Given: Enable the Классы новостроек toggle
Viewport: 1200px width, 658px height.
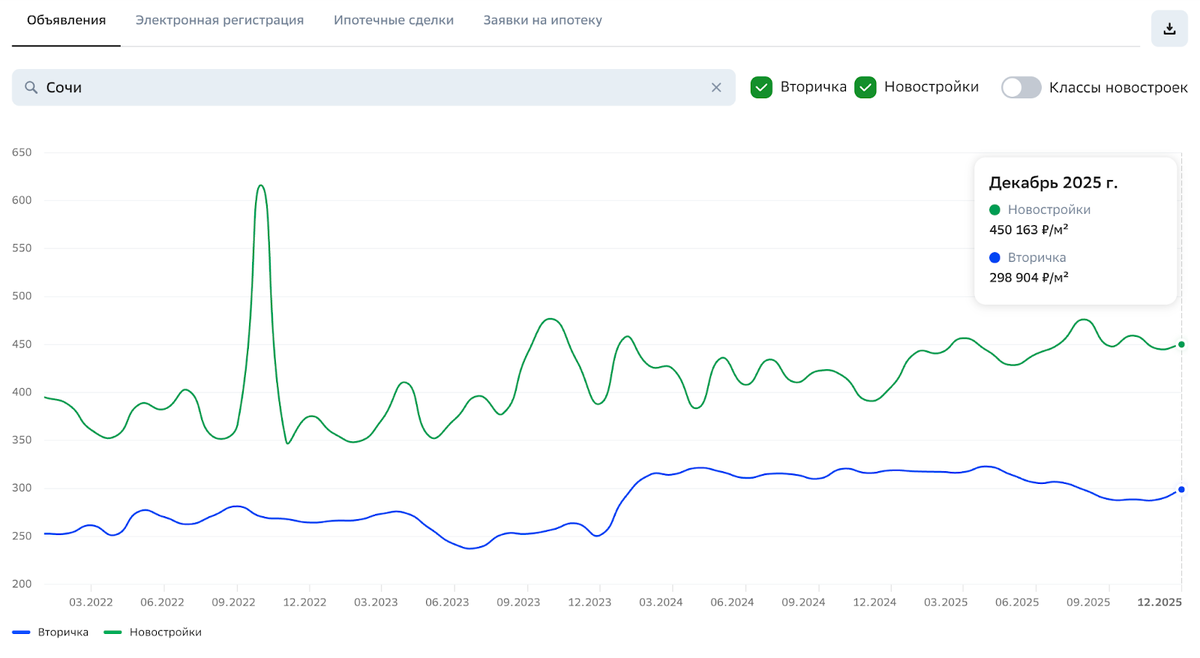Looking at the screenshot, I should point(1021,87).
